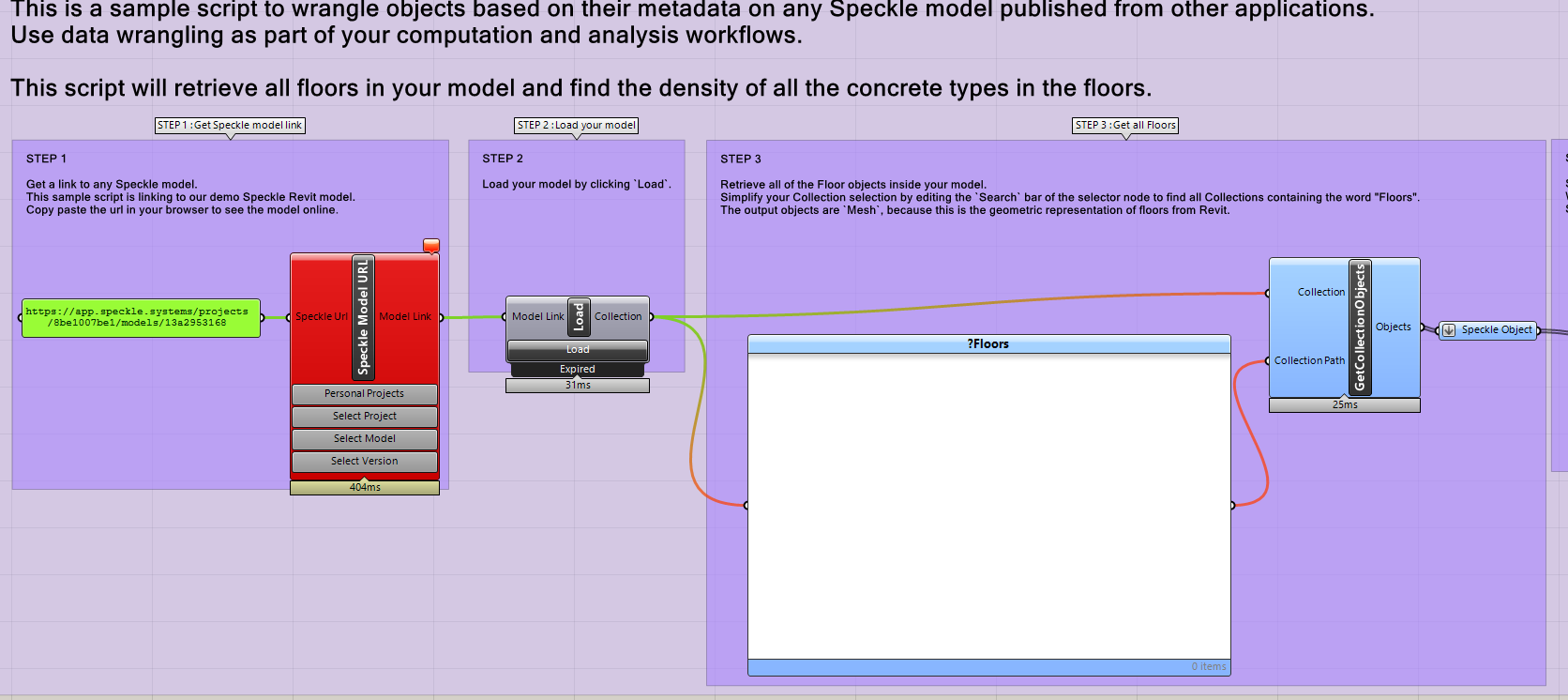
Task: Click the Collection input on GetCollectionObjects
Action: click(x=1321, y=293)
